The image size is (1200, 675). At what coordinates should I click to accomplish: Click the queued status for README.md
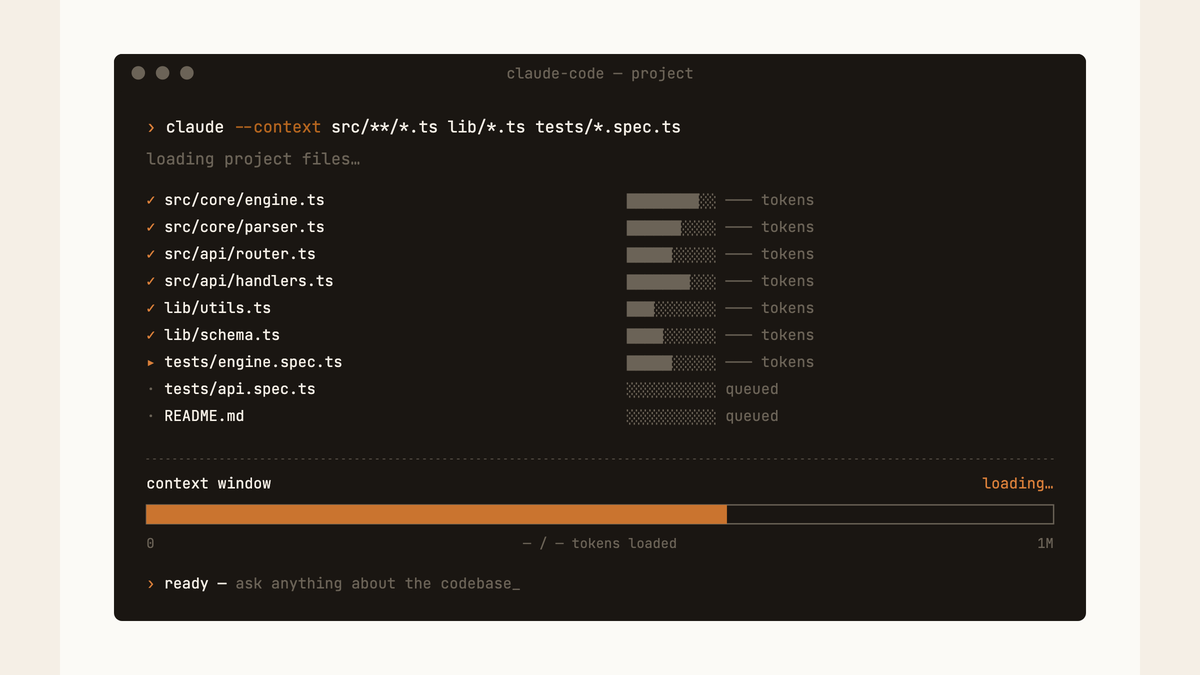coord(752,416)
